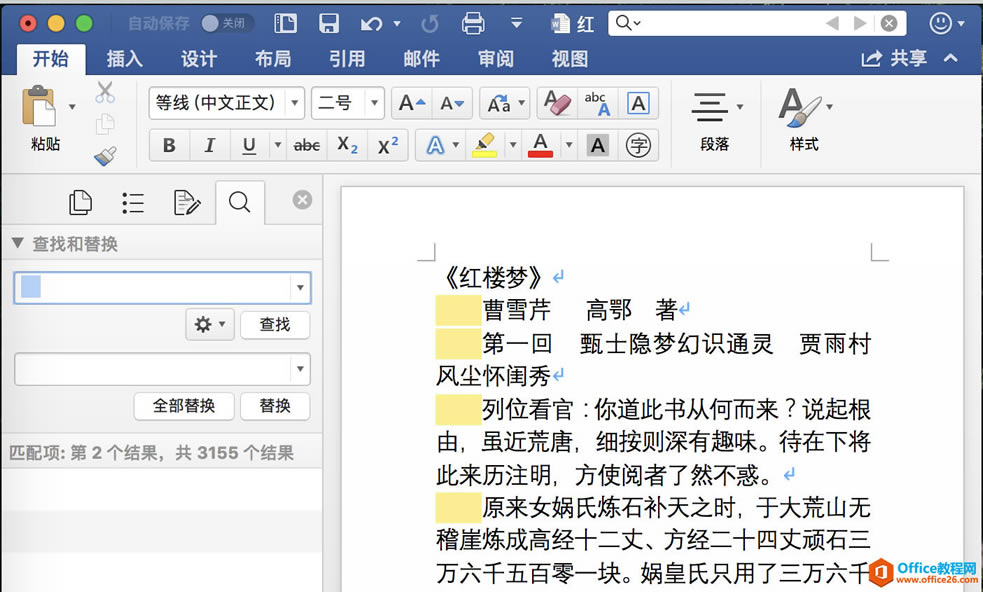Image resolution: width=983 pixels, height=592 pixels.
Task: Select the subscript icon
Action: (x=346, y=144)
